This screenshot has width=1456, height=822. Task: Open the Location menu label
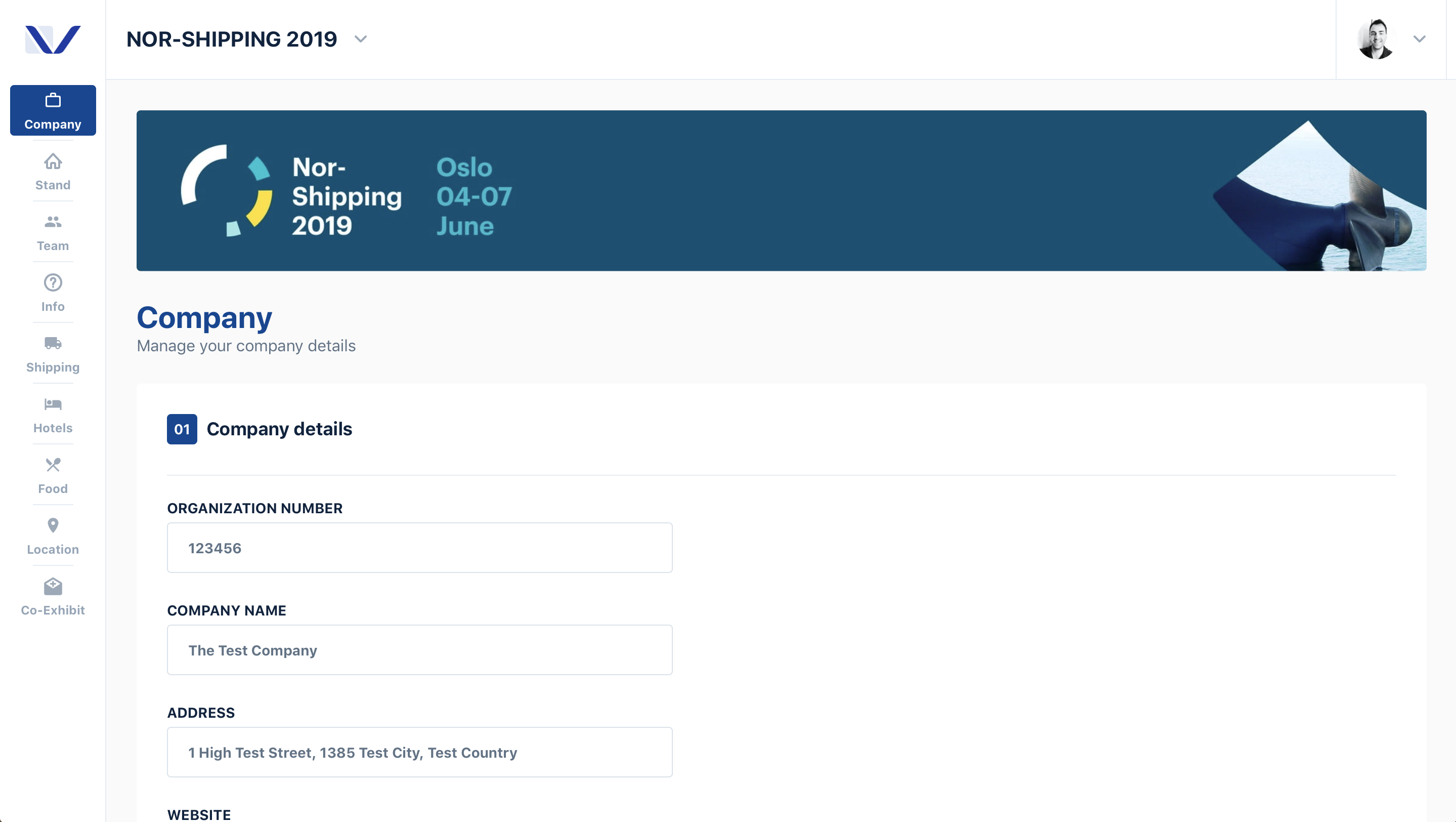click(x=53, y=550)
